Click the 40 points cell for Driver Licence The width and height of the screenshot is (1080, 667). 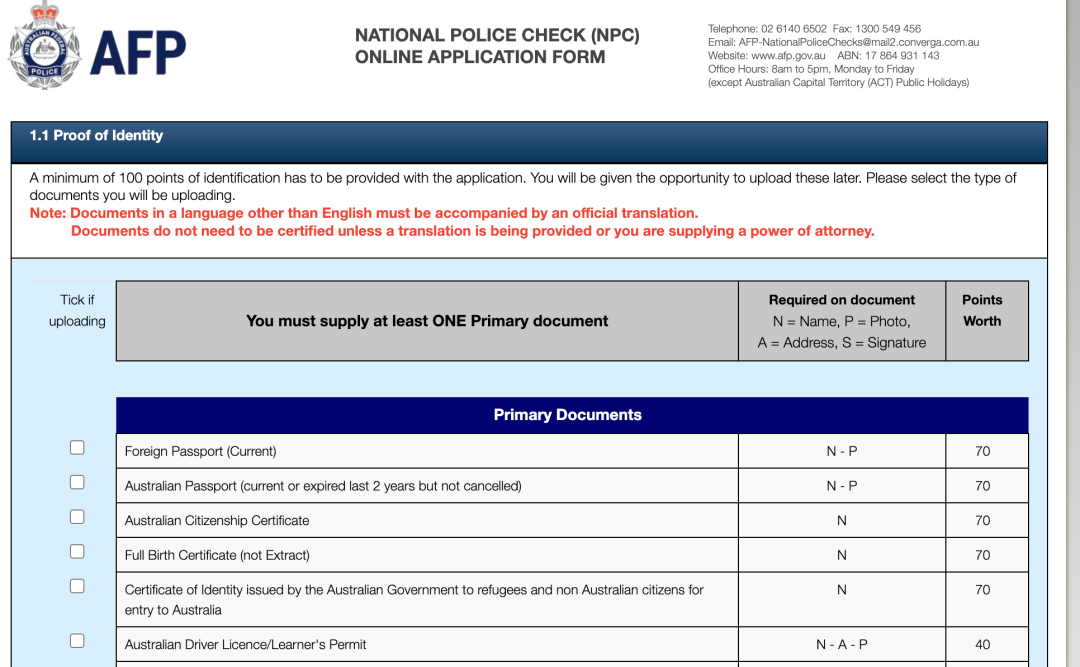point(982,645)
